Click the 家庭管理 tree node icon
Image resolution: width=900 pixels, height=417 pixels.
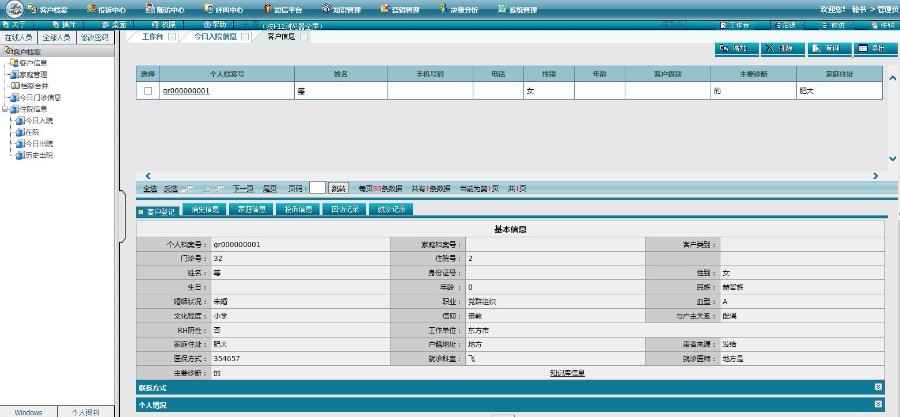pyautogui.click(x=13, y=74)
